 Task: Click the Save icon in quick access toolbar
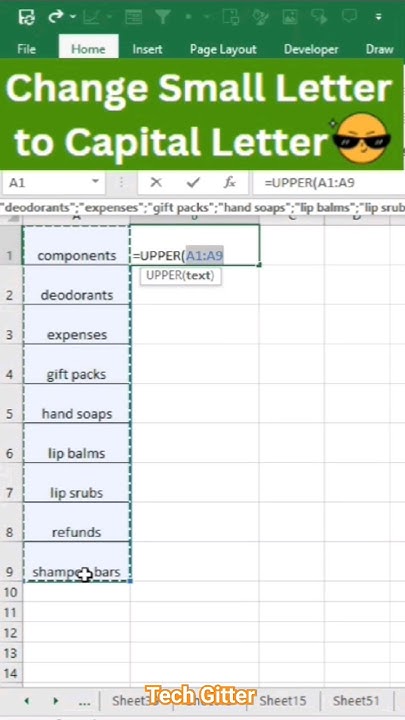(27, 17)
